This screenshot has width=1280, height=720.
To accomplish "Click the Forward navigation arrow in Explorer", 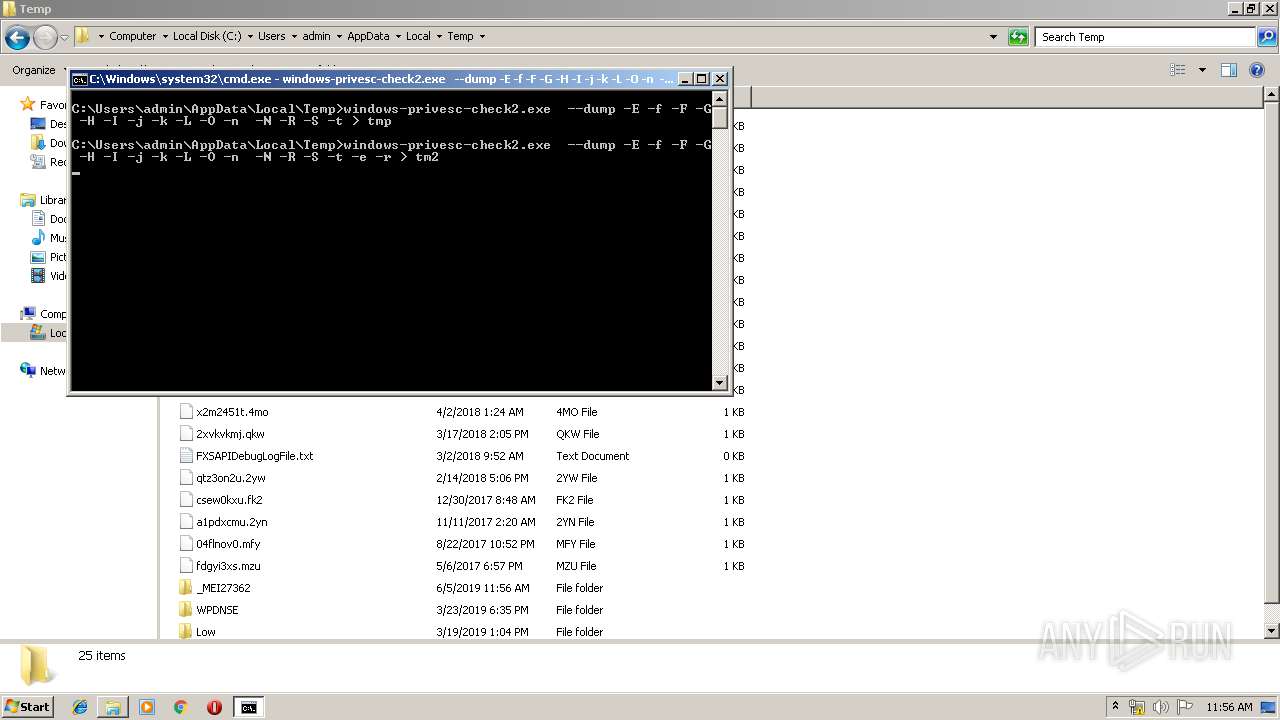I will pyautogui.click(x=45, y=38).
